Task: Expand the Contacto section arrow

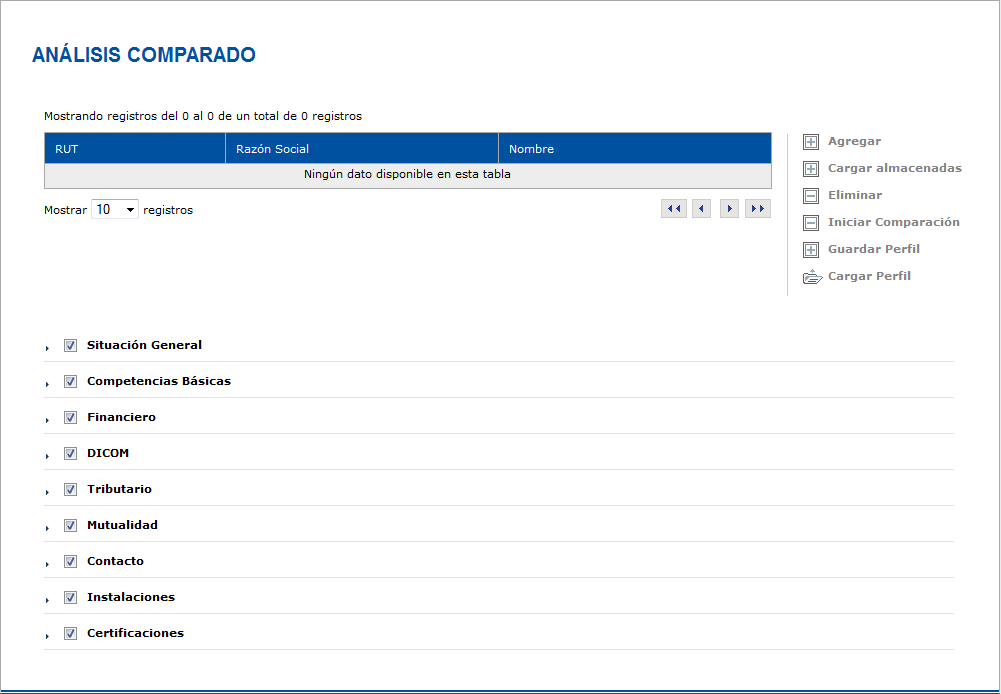Action: click(47, 564)
